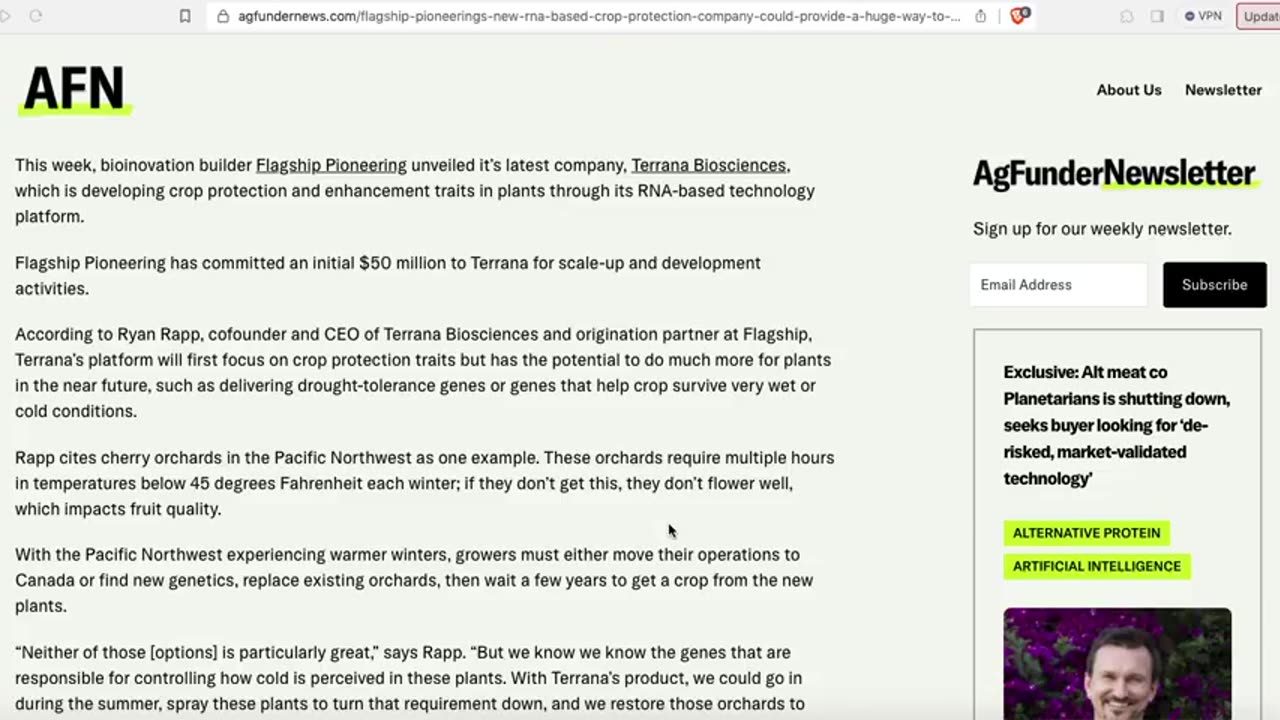Click the Subscribe button
Viewport: 1280px width, 720px height.
click(1214, 285)
